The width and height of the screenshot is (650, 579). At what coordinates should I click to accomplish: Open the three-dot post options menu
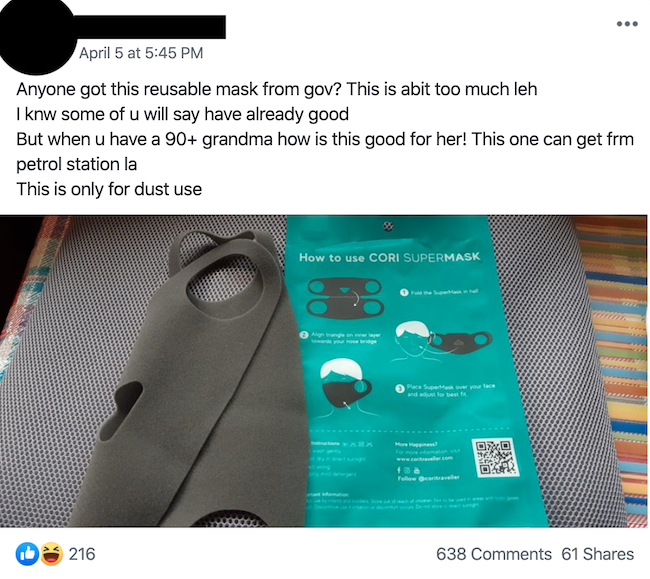[x=627, y=24]
